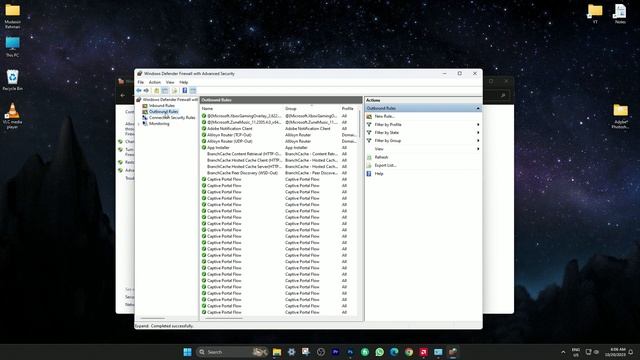
Task: Show hidden icons in the system tray
Action: [x=563, y=352]
